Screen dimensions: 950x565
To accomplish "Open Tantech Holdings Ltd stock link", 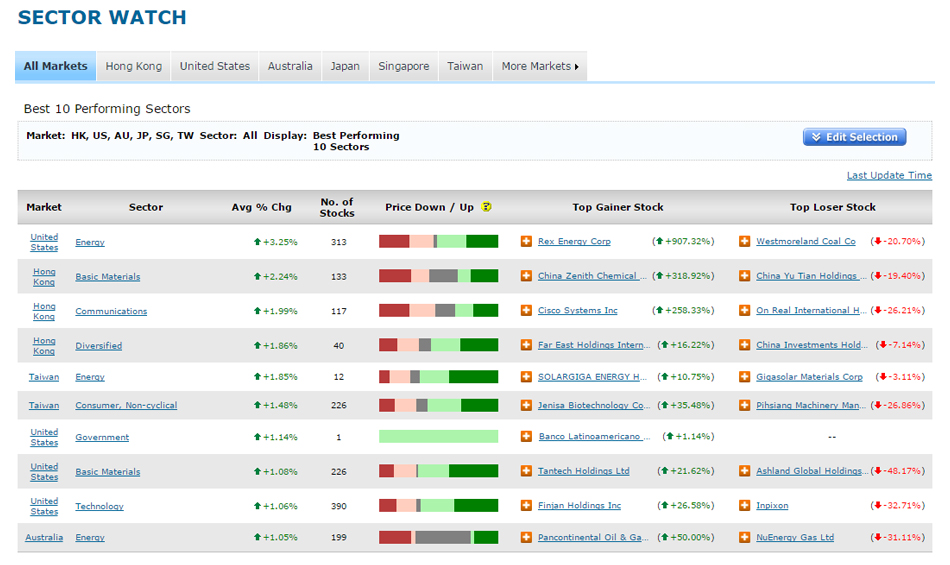I will click(583, 471).
